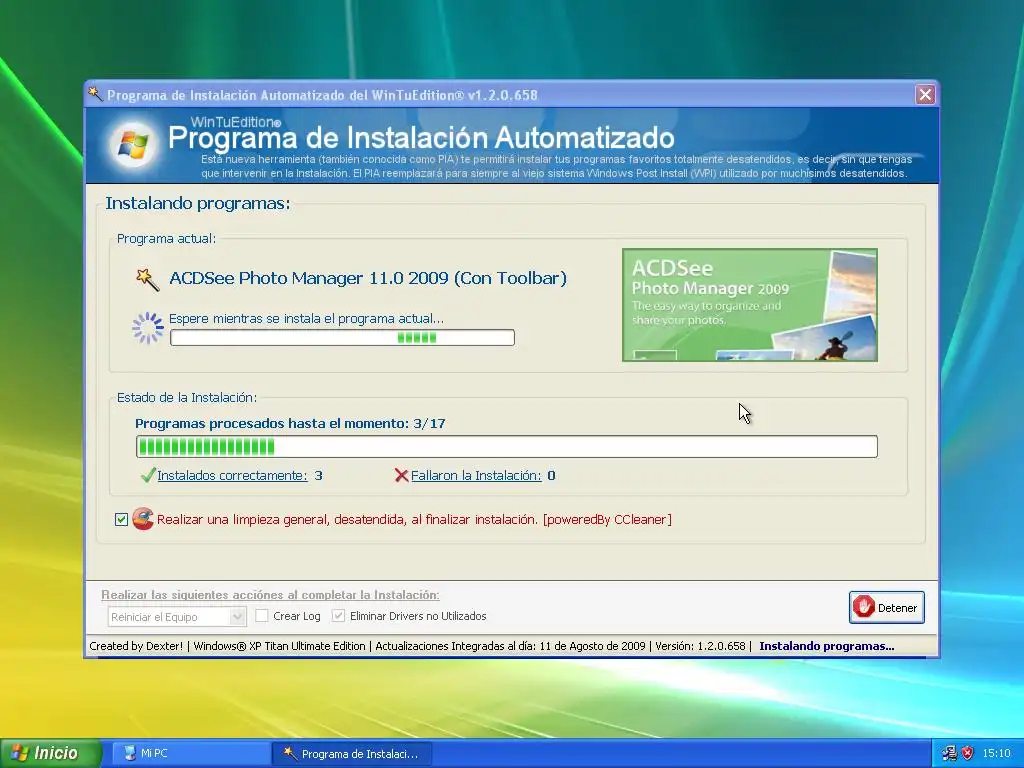1024x768 pixels.
Task: Click 'Windows® XP Titan Ultimate Edition' status text
Action: click(x=279, y=646)
